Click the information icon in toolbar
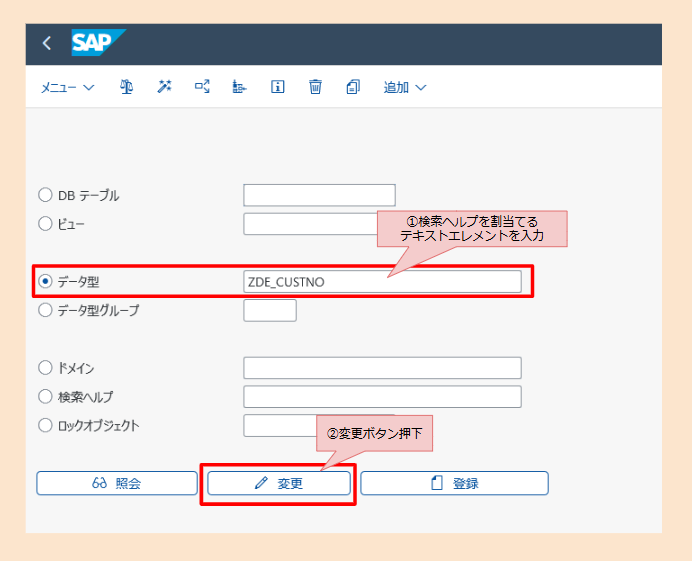The height and width of the screenshot is (561, 692). point(278,87)
